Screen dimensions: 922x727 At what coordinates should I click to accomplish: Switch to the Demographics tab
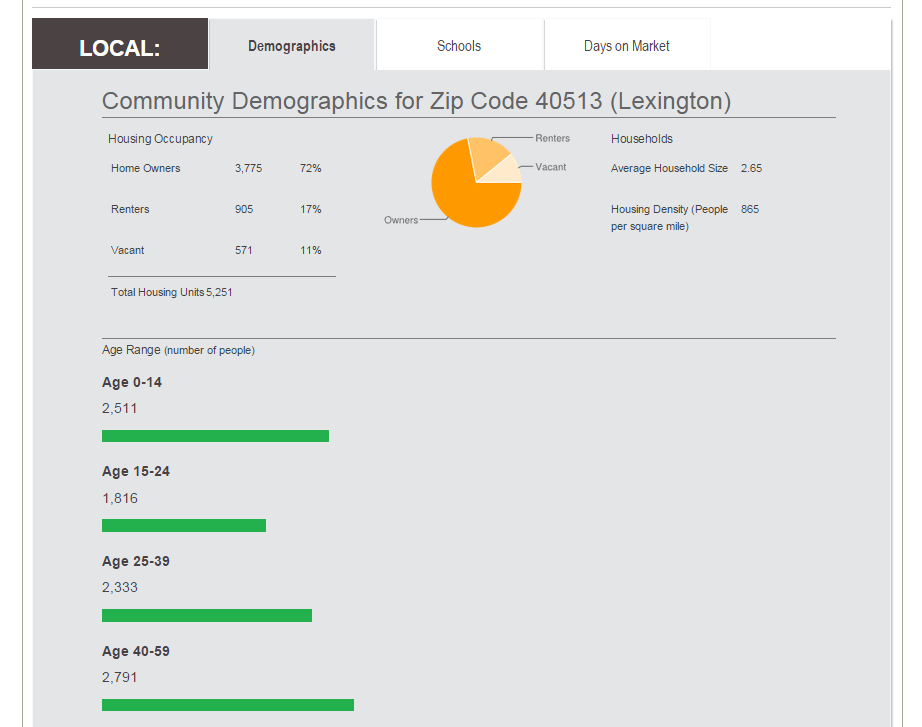pyautogui.click(x=292, y=45)
